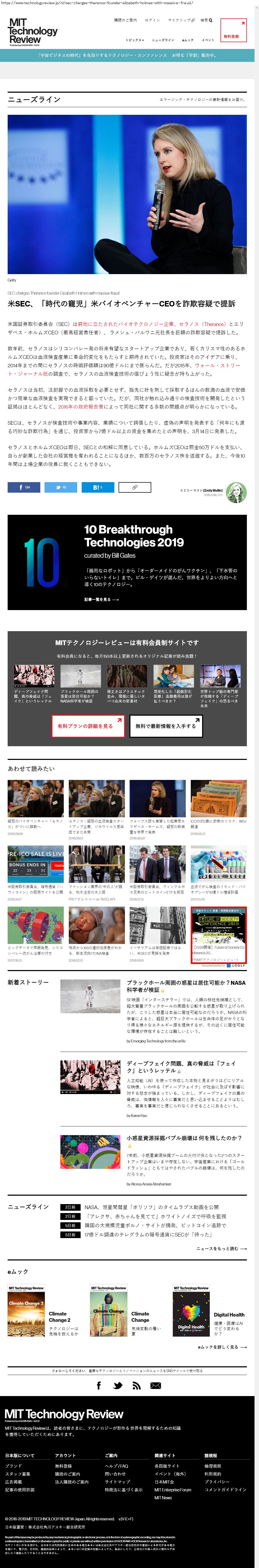Image resolution: width=259 pixels, height=1568 pixels.
Task: Click the white MIT Technology Review footer logo
Action: pyautogui.click(x=64, y=1415)
